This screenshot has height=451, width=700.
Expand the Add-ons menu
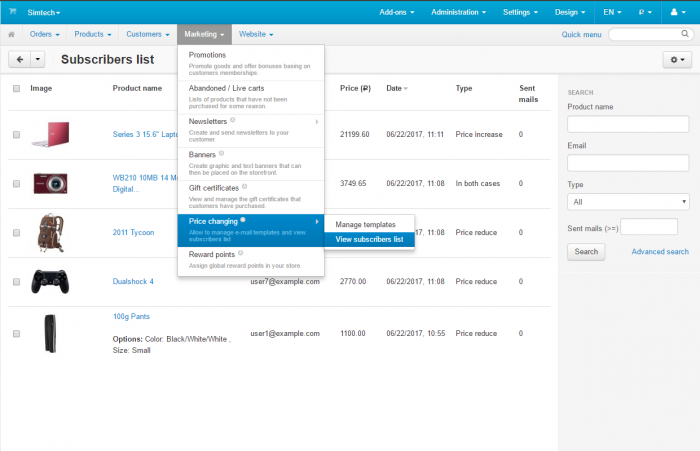click(397, 12)
